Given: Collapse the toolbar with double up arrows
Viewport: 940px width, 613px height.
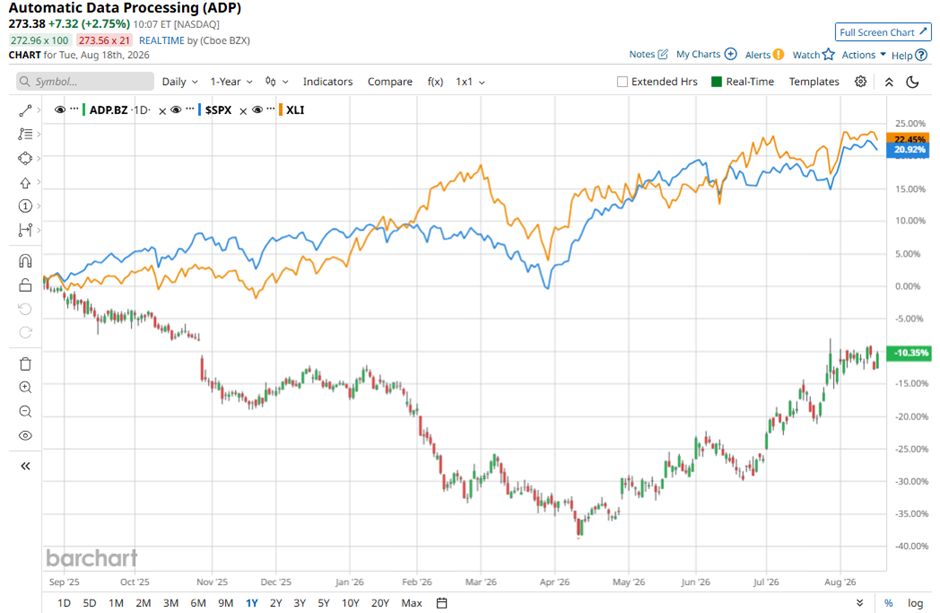Looking at the screenshot, I should tap(889, 82).
